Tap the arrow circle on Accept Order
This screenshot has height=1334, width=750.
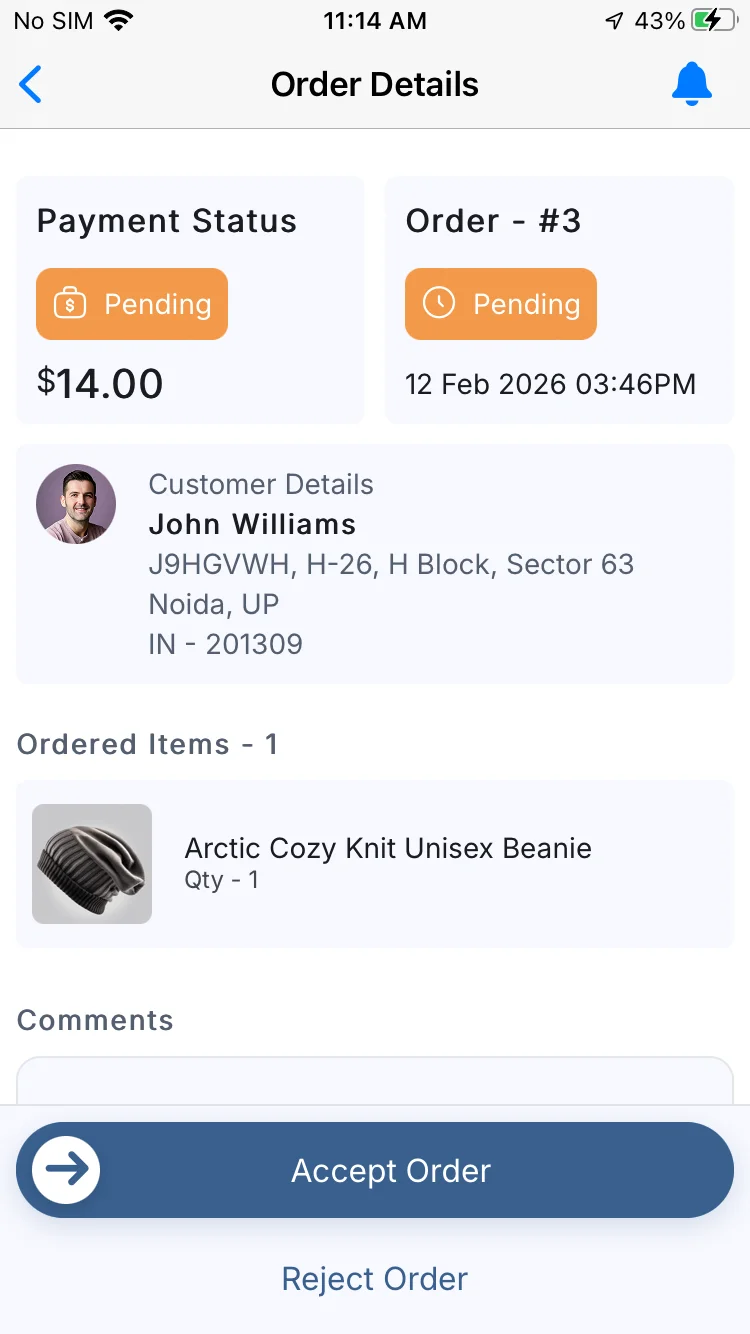pos(66,1169)
